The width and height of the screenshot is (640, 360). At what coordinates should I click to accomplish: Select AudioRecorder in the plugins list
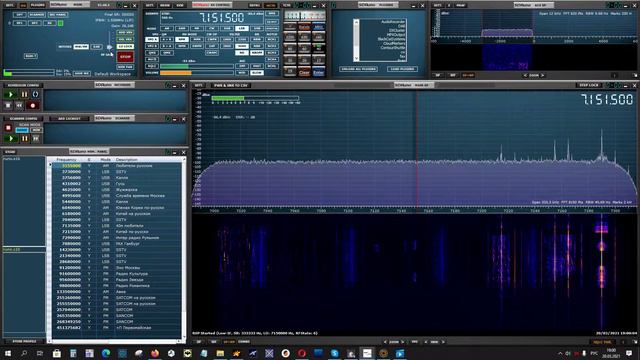tap(393, 22)
